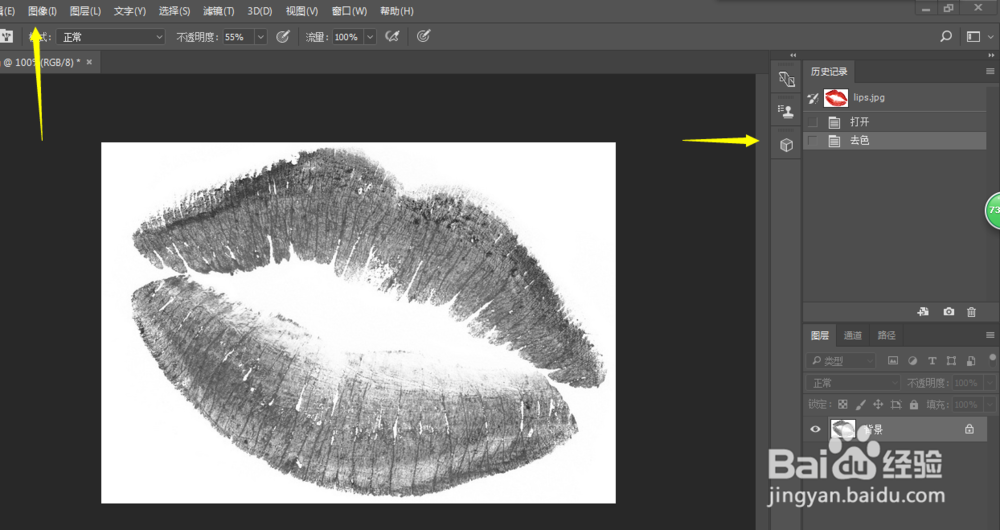Open the 历史记录 panel menu icon
The height and width of the screenshot is (530, 1000).
point(990,71)
